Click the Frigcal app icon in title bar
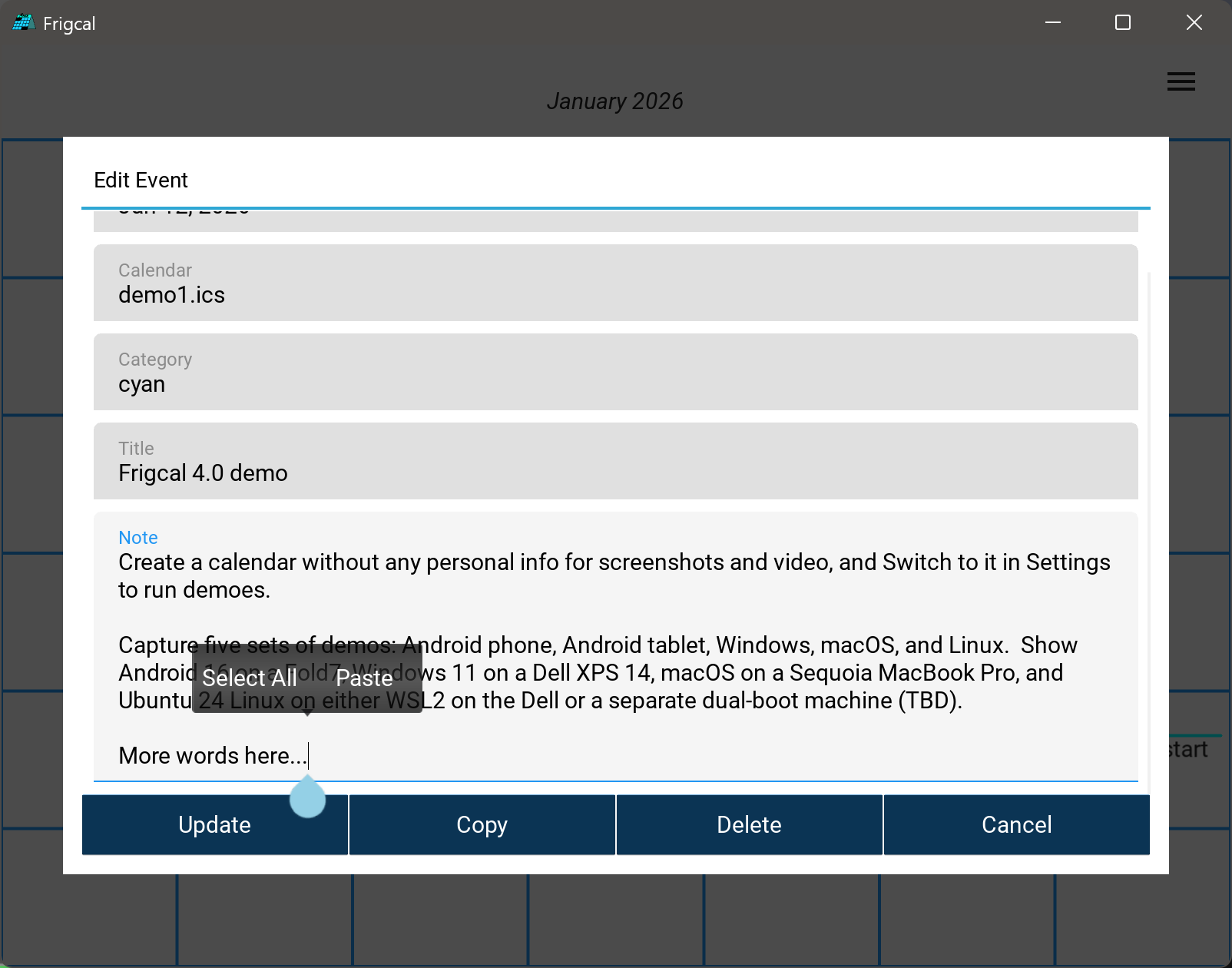This screenshot has width=1232, height=968. [23, 23]
